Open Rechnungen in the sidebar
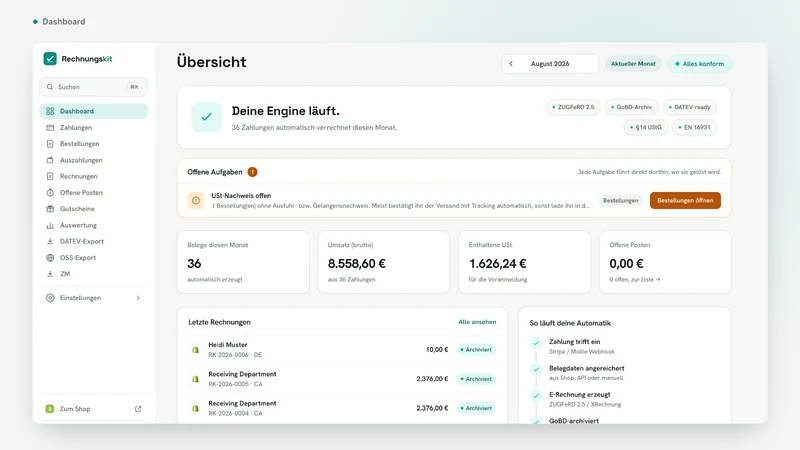Viewport: 800px width, 450px height. tap(93, 177)
